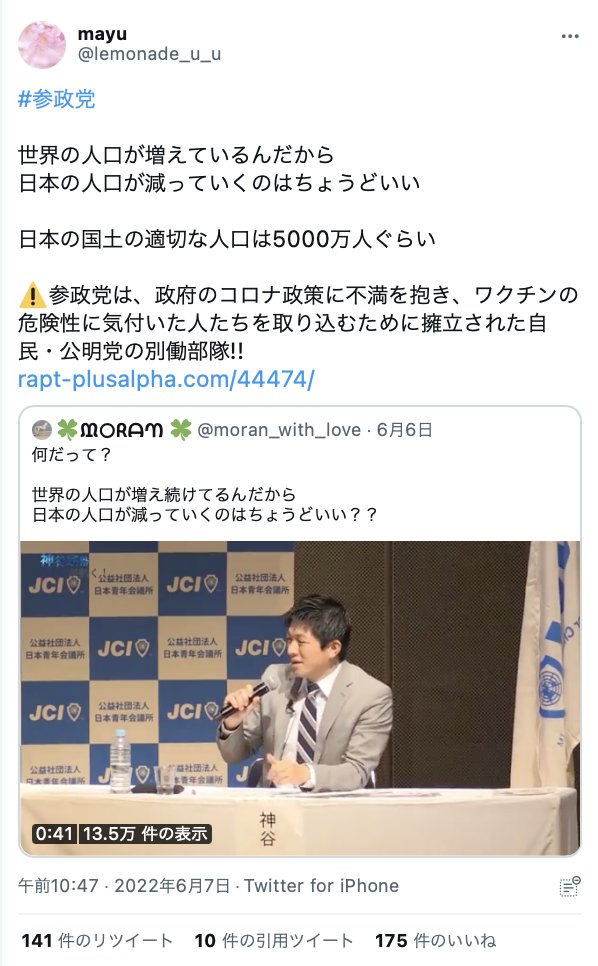Open the quoted tweet text 何だって？

coord(71,455)
